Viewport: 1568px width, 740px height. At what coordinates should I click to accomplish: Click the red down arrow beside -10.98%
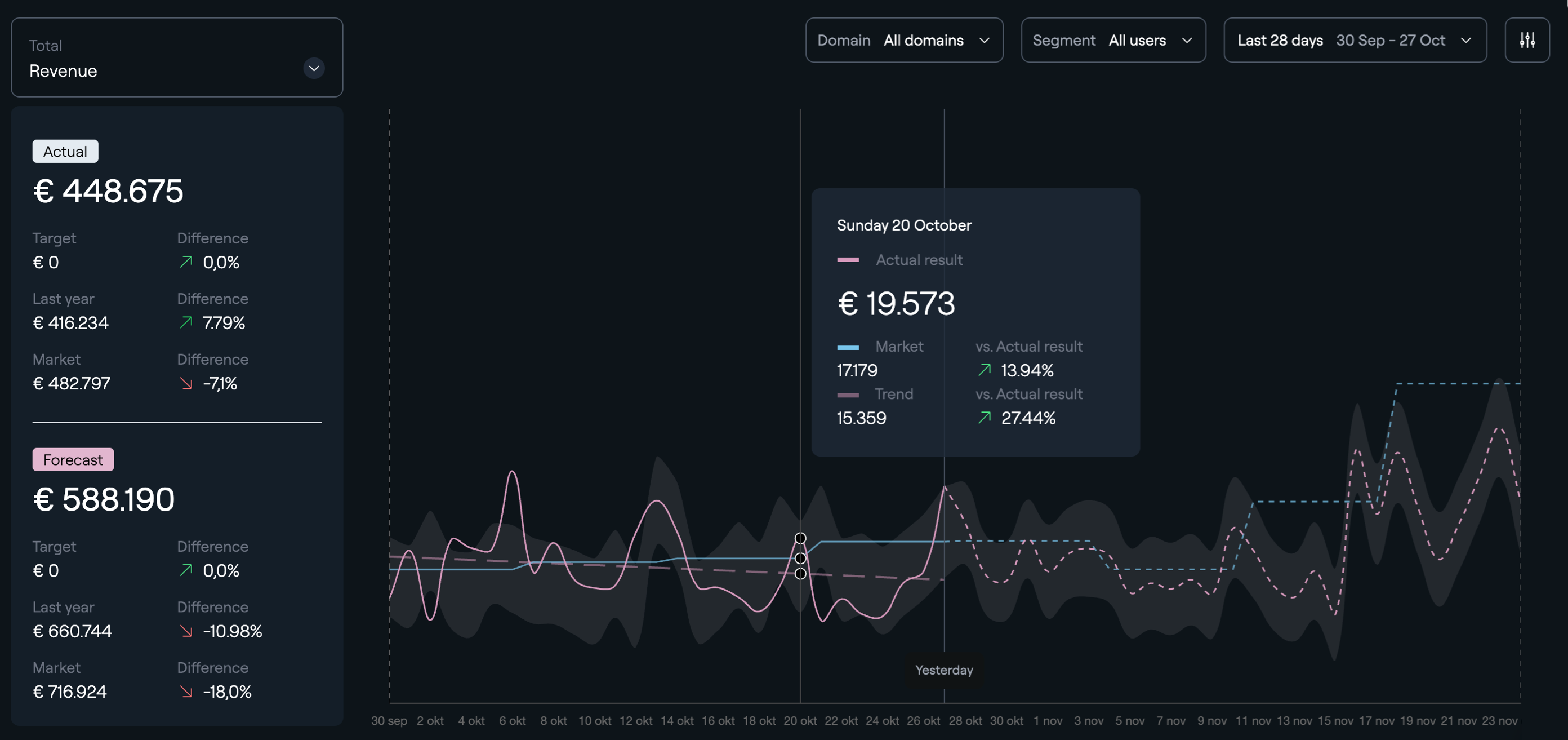pyautogui.click(x=186, y=631)
